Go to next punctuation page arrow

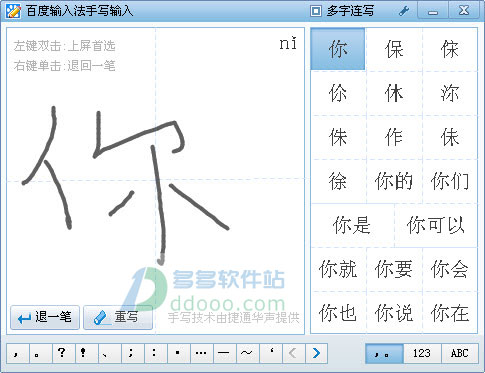pyautogui.click(x=316, y=353)
